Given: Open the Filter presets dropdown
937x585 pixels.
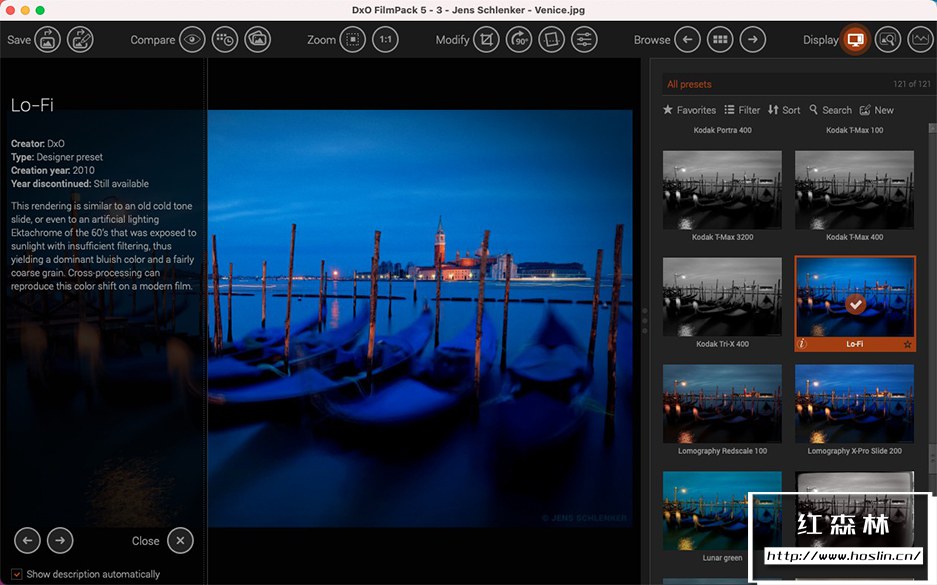Looking at the screenshot, I should [x=742, y=110].
